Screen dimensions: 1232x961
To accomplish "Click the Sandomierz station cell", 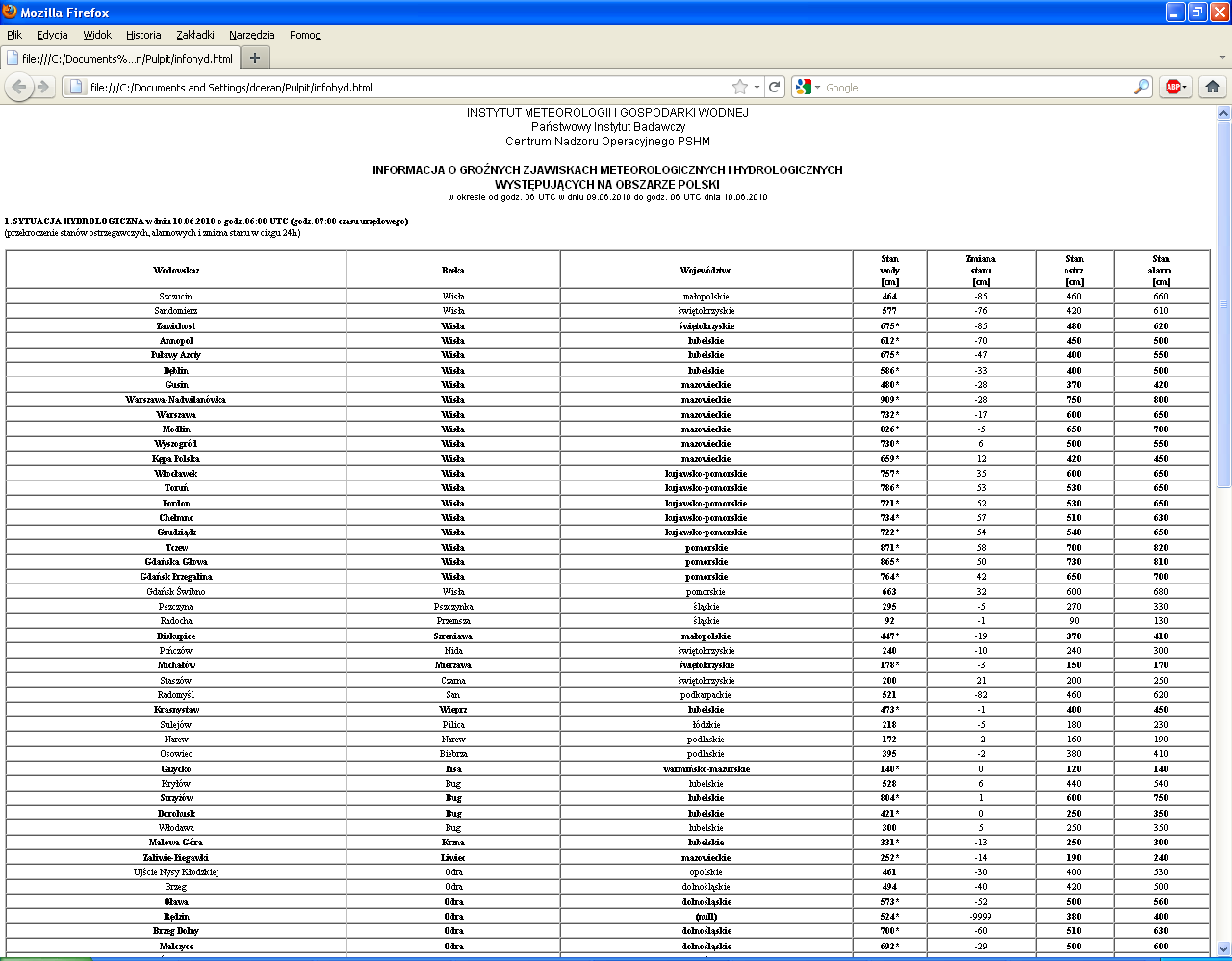I will pyautogui.click(x=176, y=311).
